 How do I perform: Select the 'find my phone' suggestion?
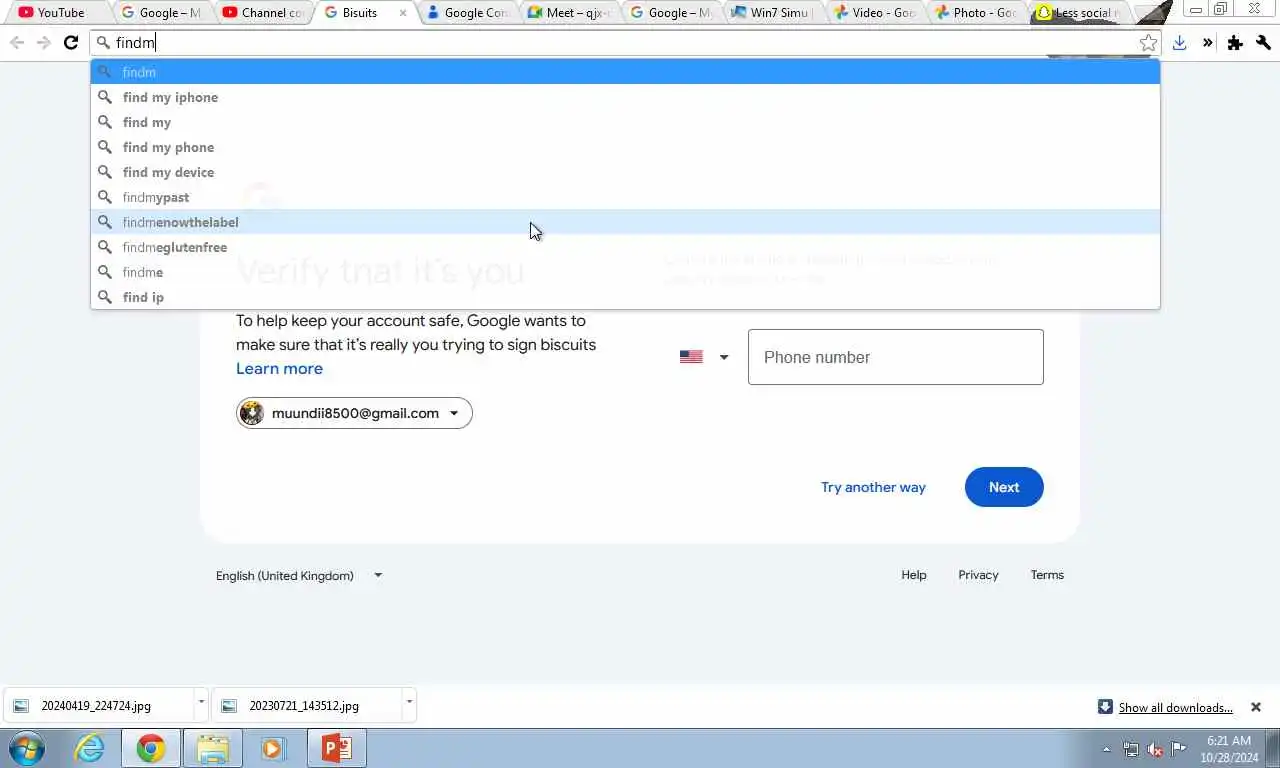coord(625,147)
